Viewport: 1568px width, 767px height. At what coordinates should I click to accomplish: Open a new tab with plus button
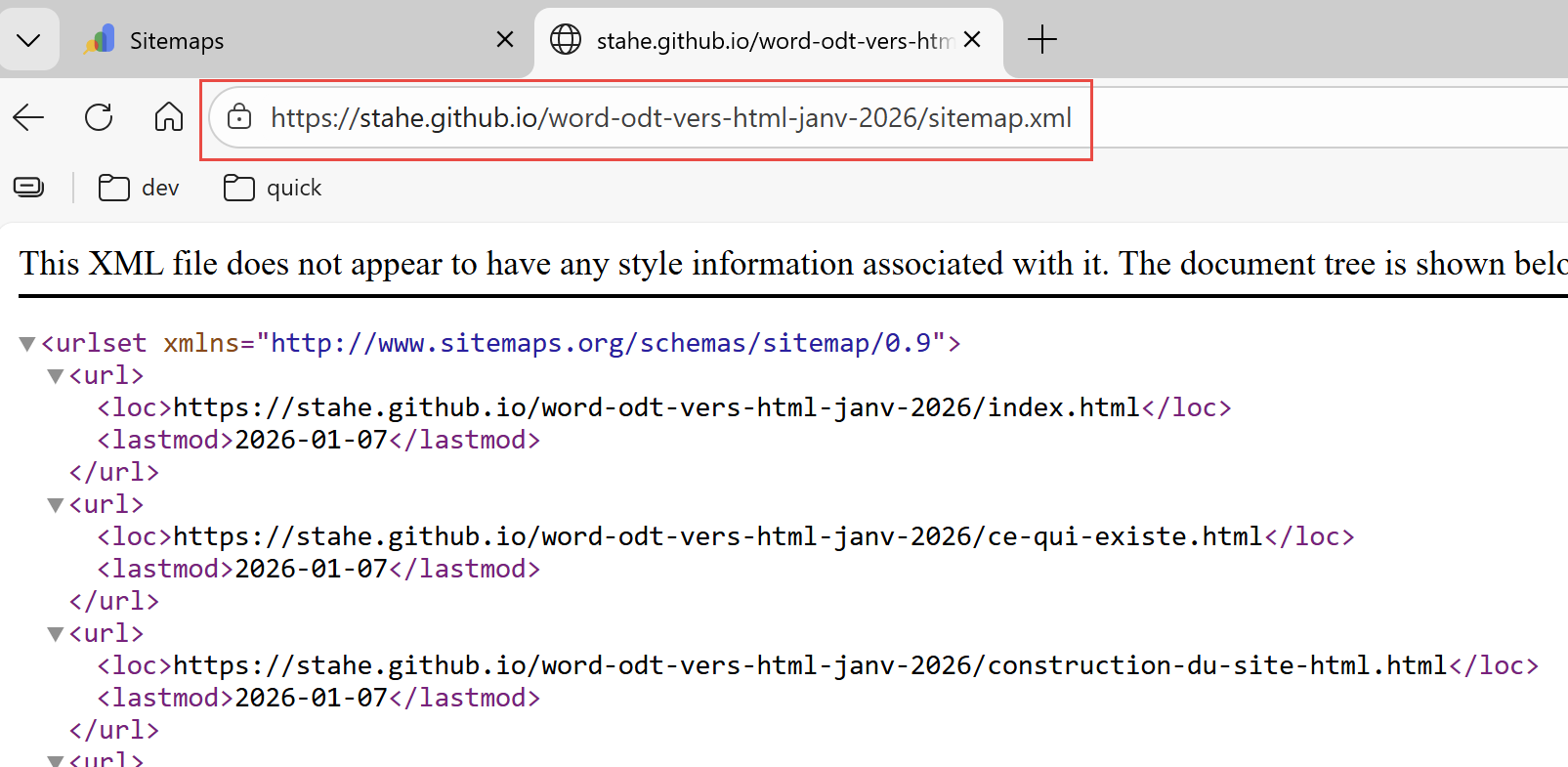click(1041, 40)
